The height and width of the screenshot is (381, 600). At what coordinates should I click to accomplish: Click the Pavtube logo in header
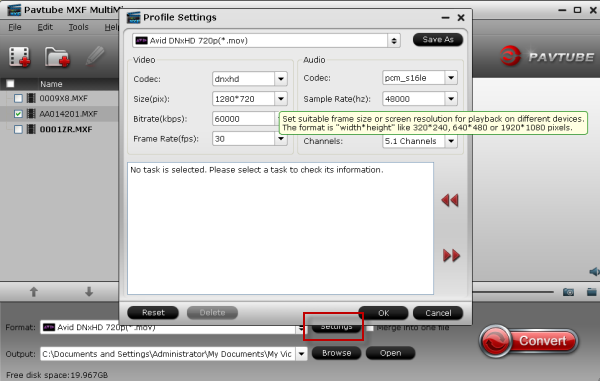(x=547, y=56)
